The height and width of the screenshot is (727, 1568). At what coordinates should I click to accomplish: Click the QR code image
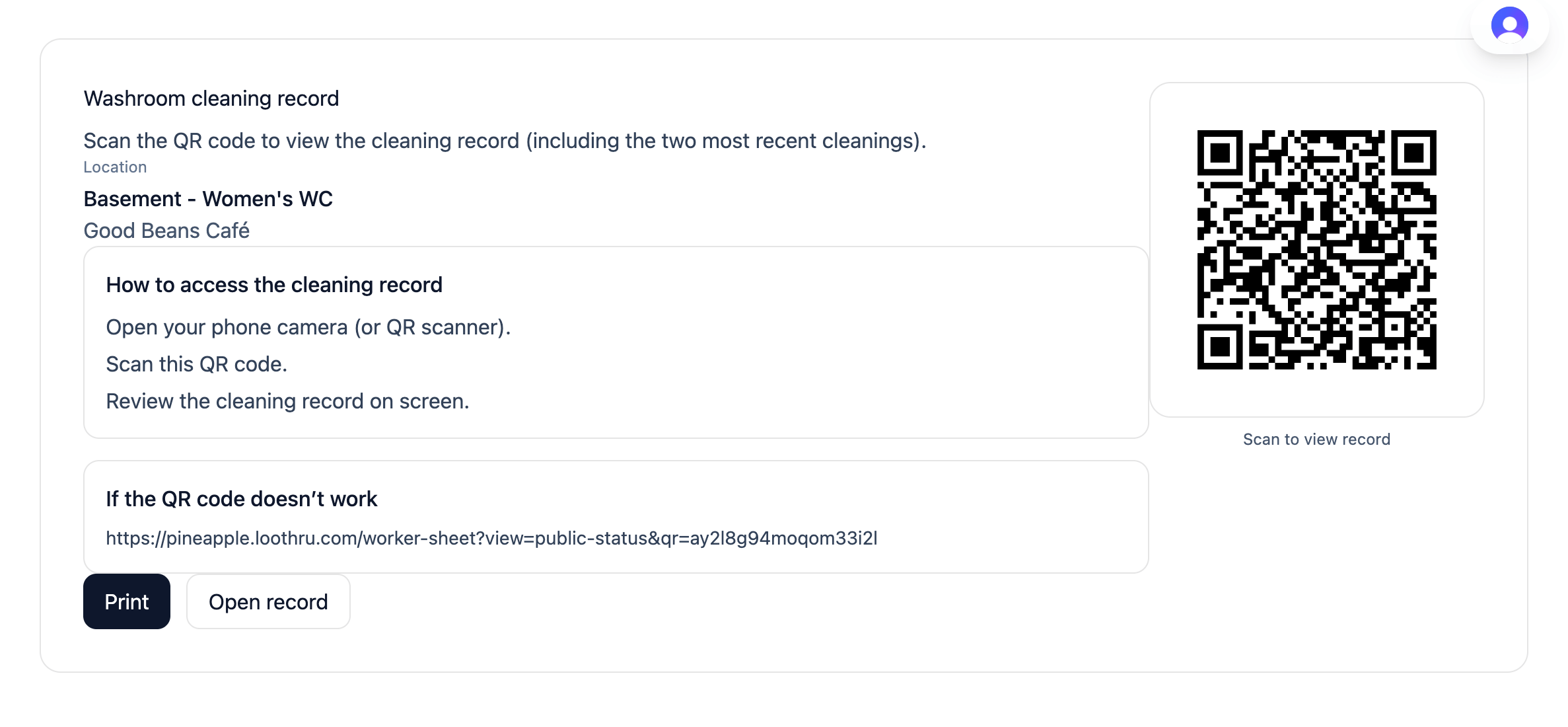click(1316, 250)
